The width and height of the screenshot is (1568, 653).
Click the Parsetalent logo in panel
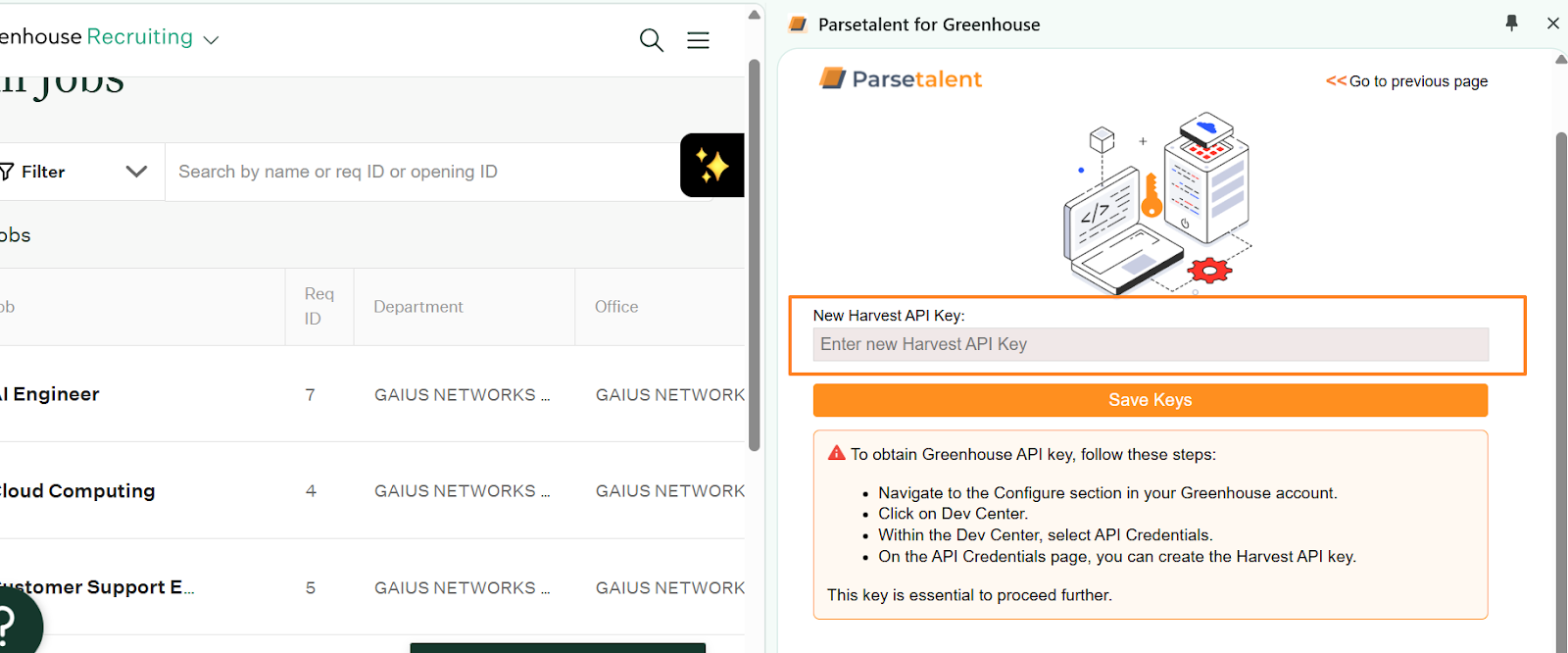901,78
